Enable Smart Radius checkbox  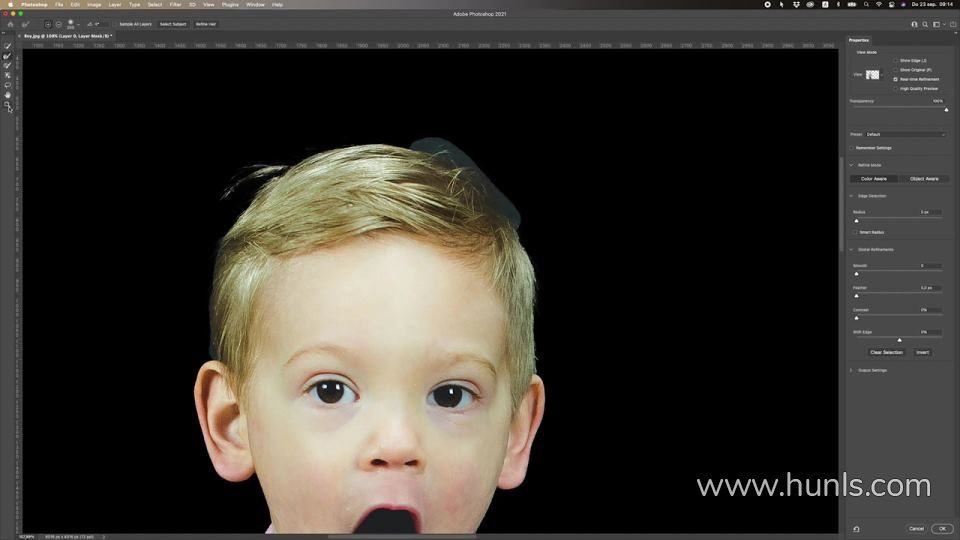click(855, 232)
